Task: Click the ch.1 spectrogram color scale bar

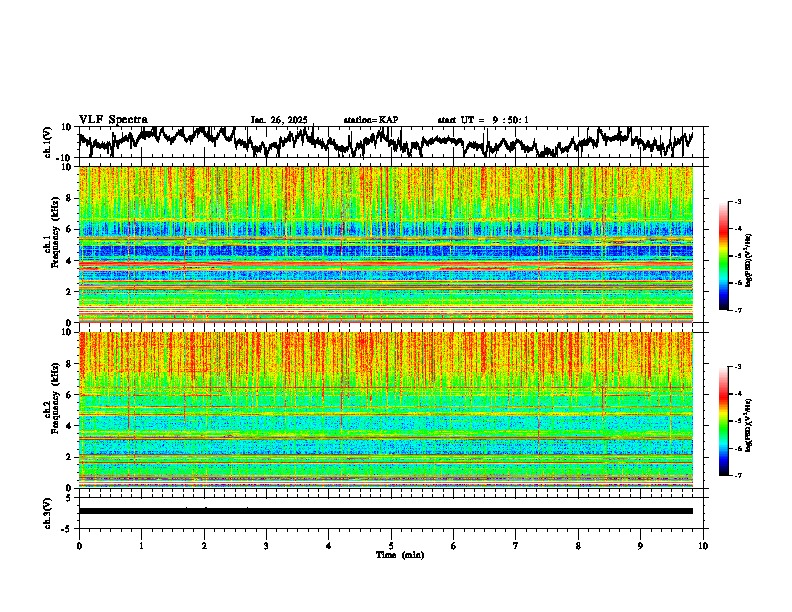Action: [x=723, y=256]
